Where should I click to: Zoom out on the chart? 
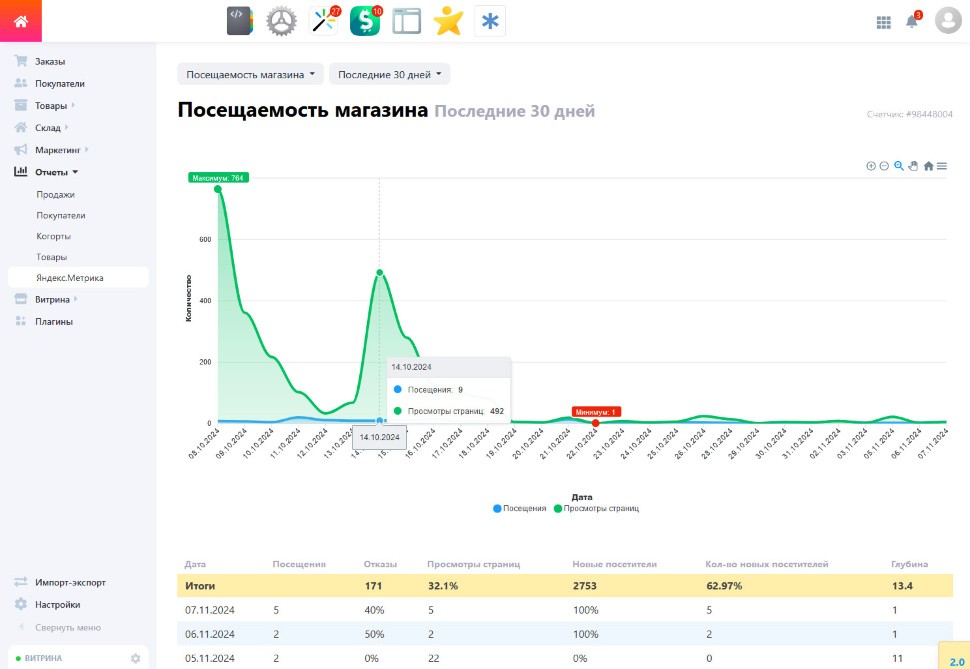(x=884, y=166)
